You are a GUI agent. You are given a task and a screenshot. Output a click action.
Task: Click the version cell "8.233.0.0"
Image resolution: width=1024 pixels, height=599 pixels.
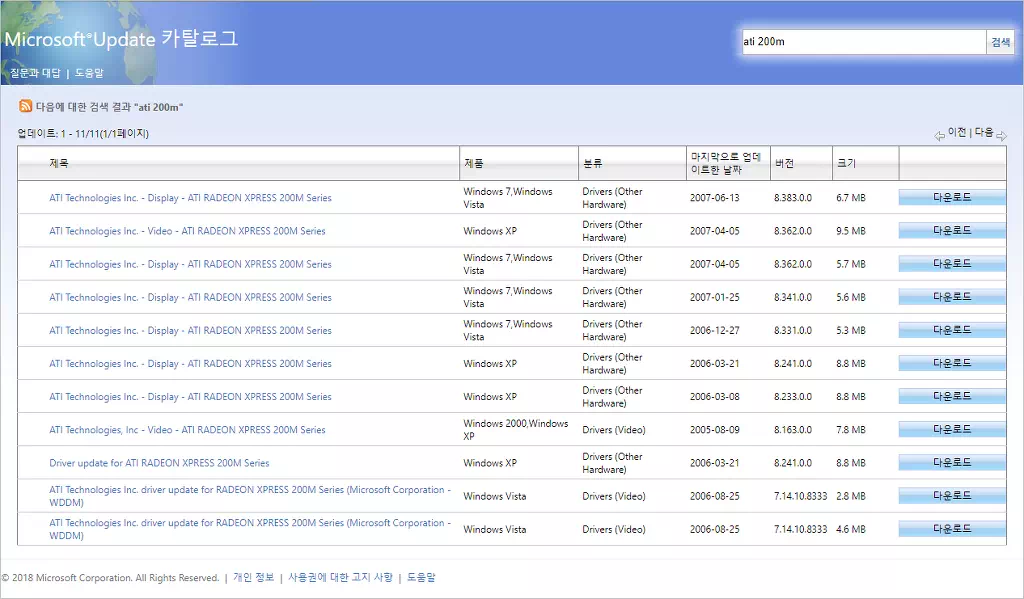coord(793,397)
